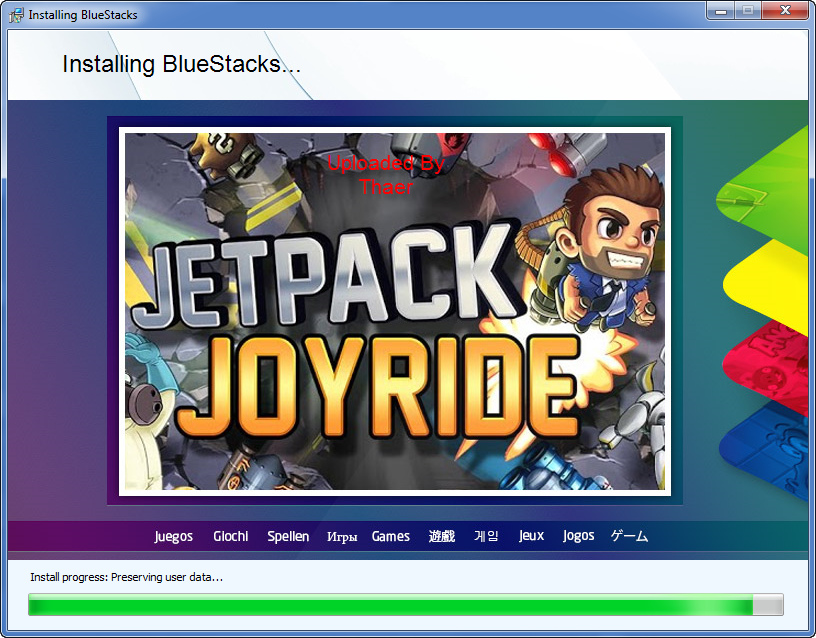Click the Jetpack Joyride promo image
This screenshot has width=816, height=638.
tap(395, 312)
